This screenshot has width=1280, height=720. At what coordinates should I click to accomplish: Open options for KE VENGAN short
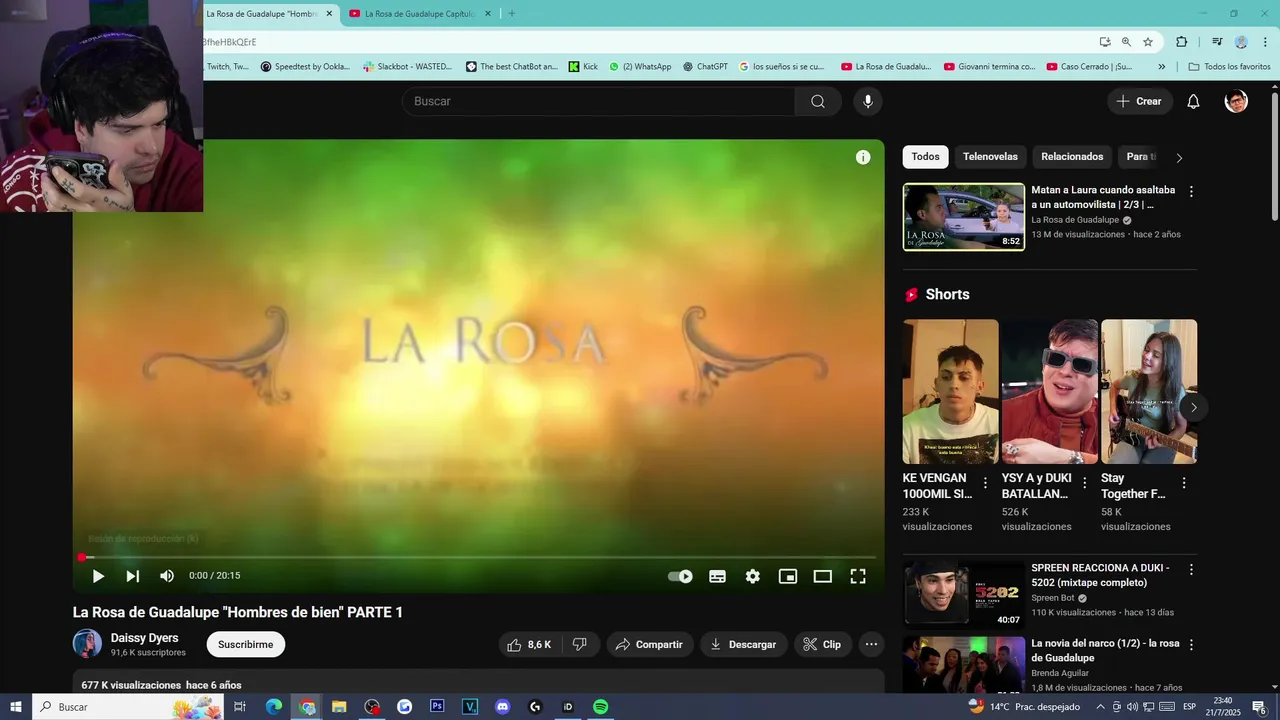[985, 483]
